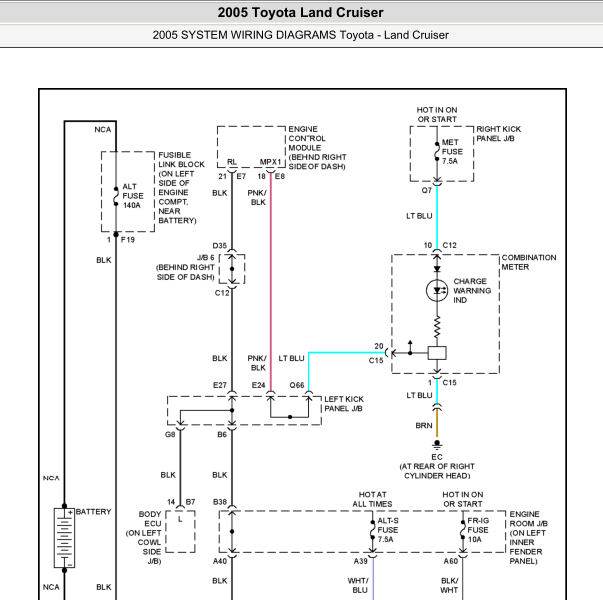603x600 pixels.
Task: Click the 'Q7' connector label
Action: coord(426,190)
